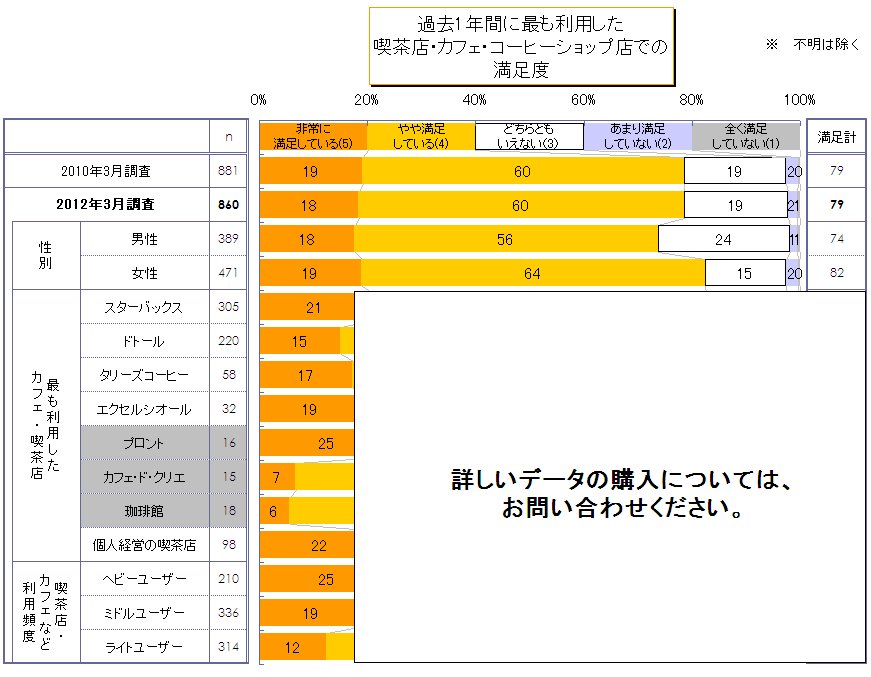This screenshot has height=677, width=871.
Task: Select the ドトール row label
Action: pyautogui.click(x=143, y=341)
